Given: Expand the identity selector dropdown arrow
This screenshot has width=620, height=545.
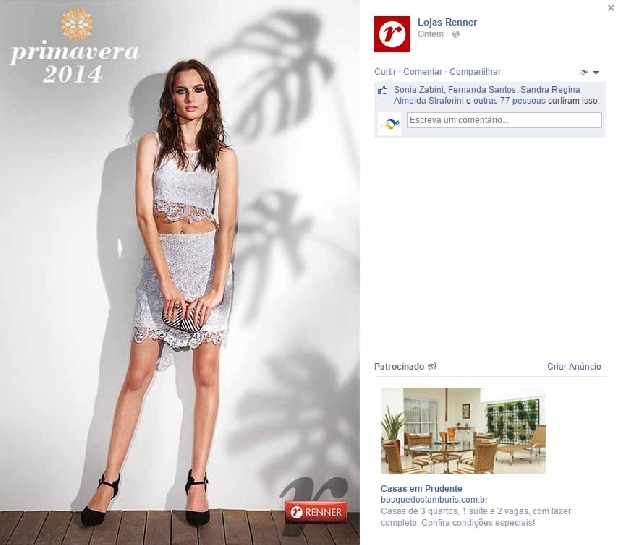Looking at the screenshot, I should 596,72.
